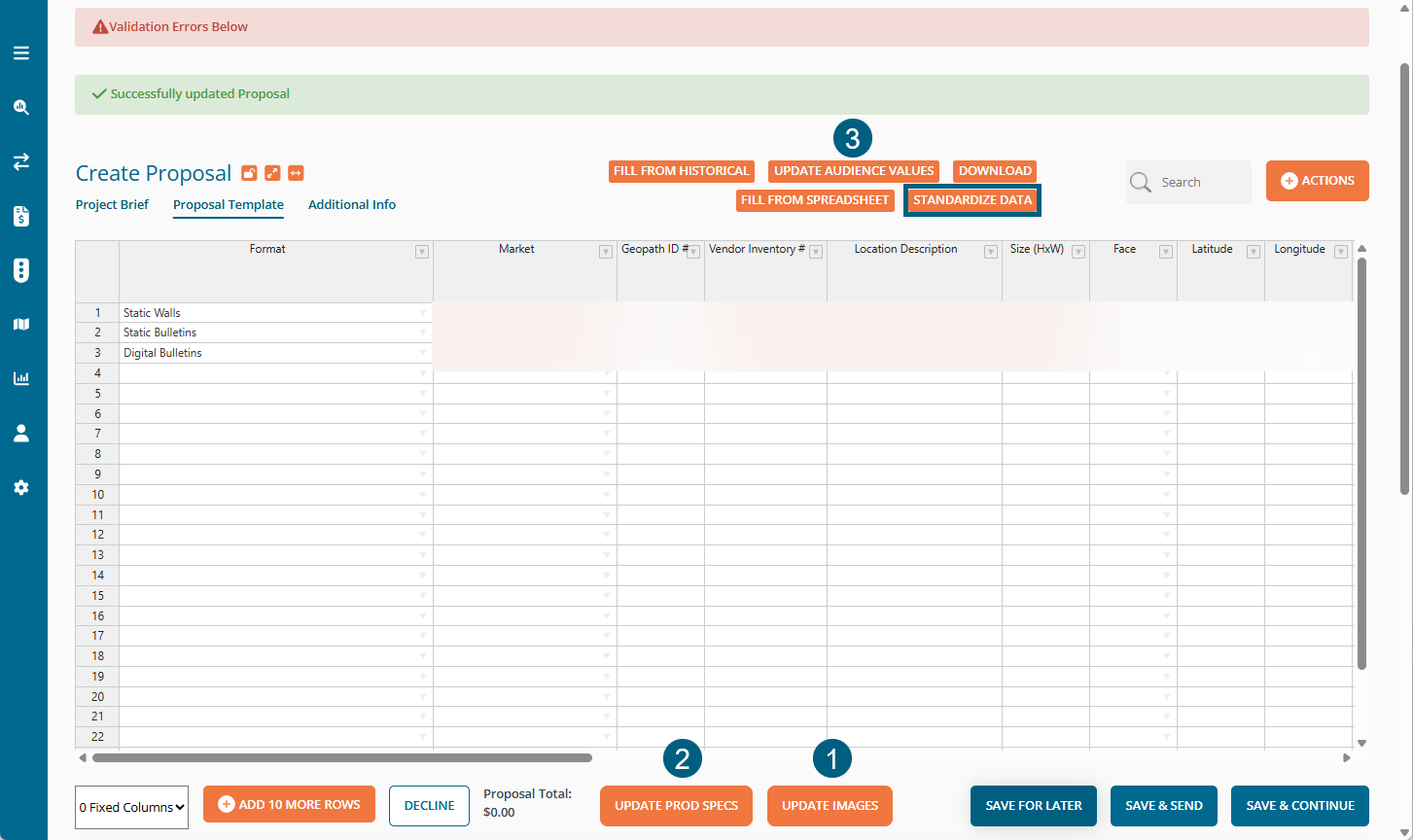1413x840 pixels.
Task: Switch to the Project Brief tab
Action: pyautogui.click(x=112, y=204)
